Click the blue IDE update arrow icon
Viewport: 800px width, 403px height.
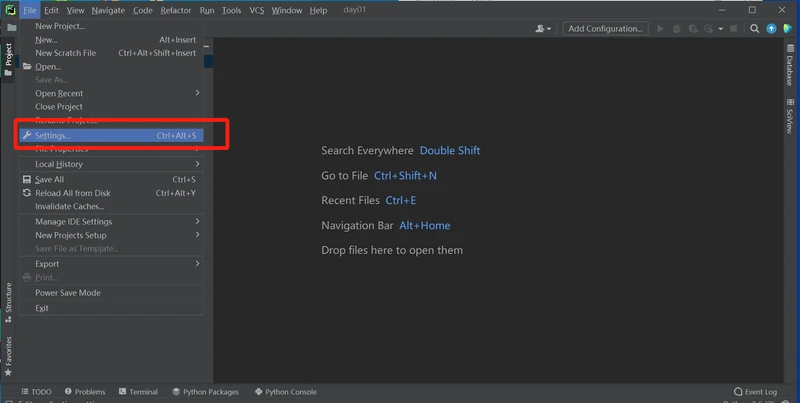pos(771,29)
